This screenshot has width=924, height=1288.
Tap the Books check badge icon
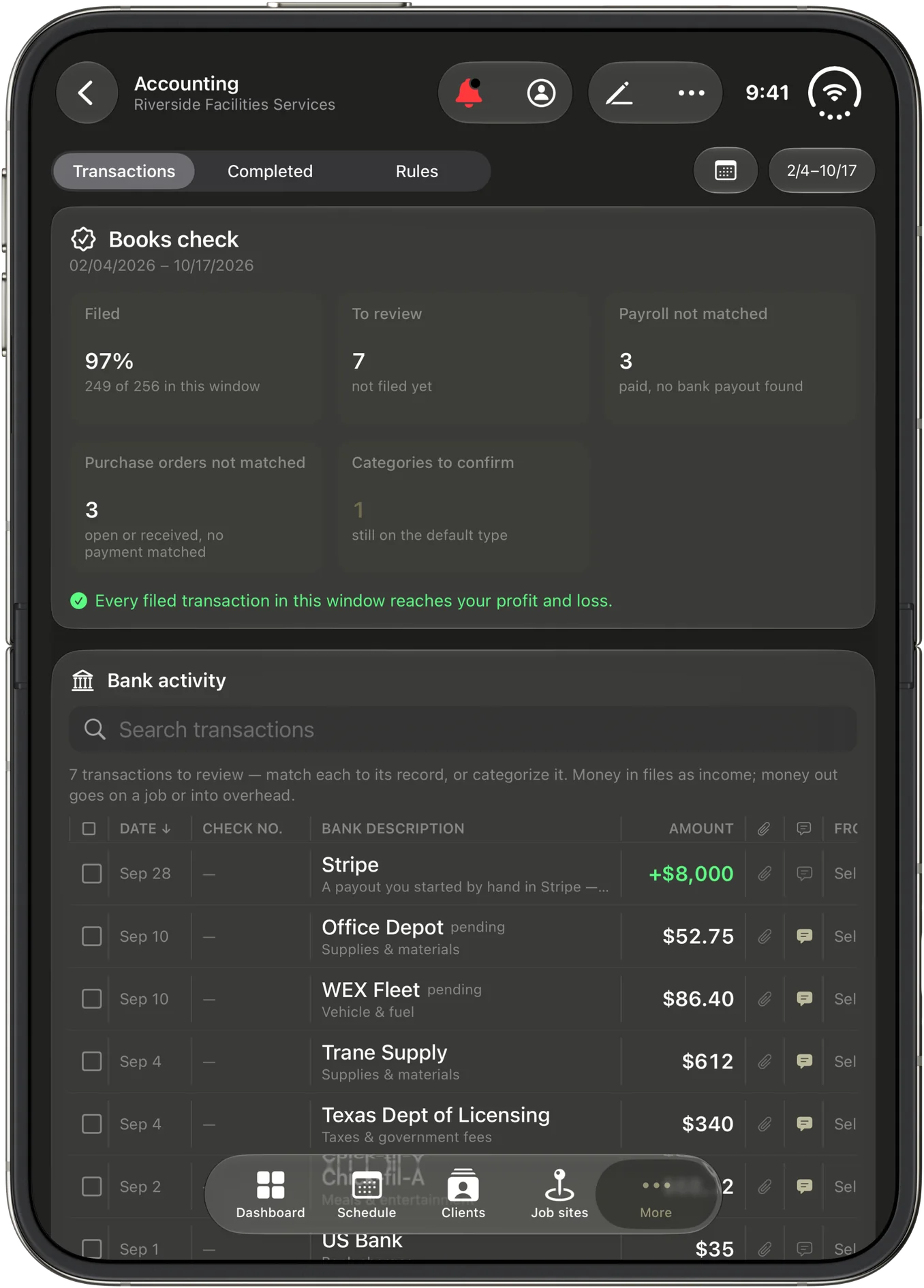coord(83,239)
